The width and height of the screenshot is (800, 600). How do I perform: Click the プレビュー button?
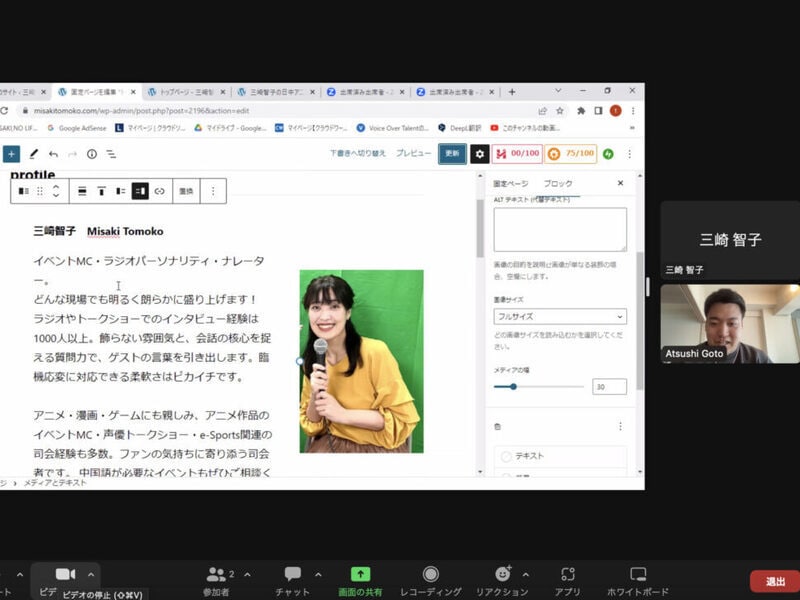(x=413, y=153)
